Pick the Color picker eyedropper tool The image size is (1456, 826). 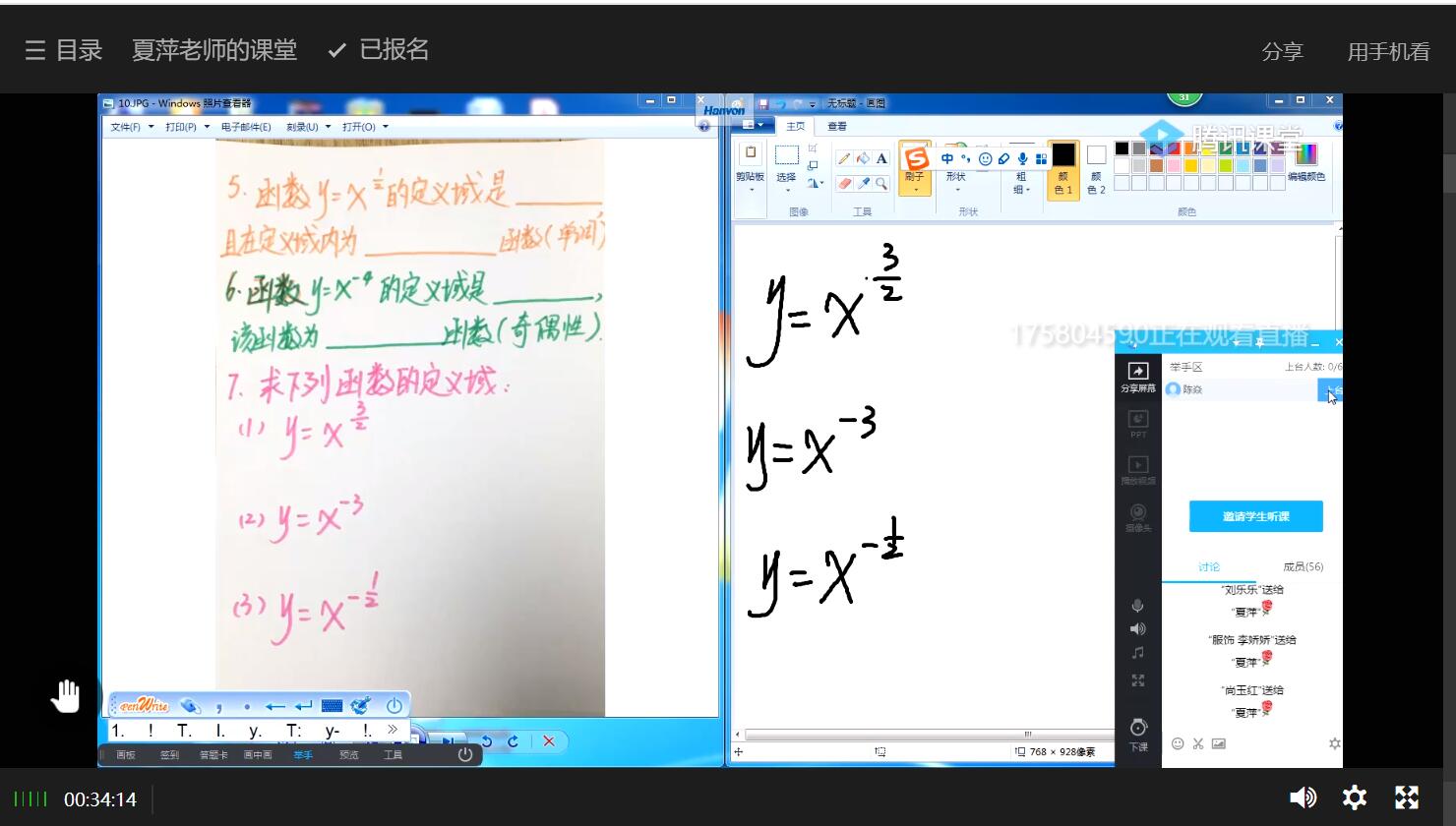point(863,184)
